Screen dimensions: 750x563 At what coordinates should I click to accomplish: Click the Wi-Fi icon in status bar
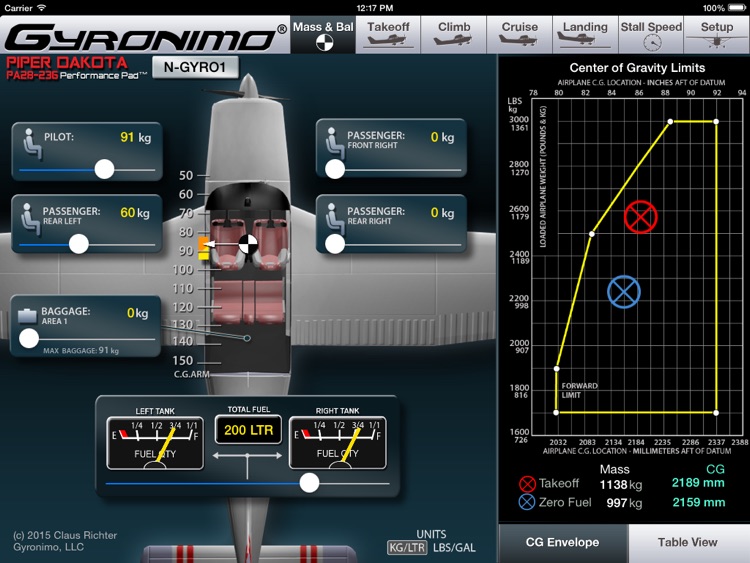click(x=42, y=8)
